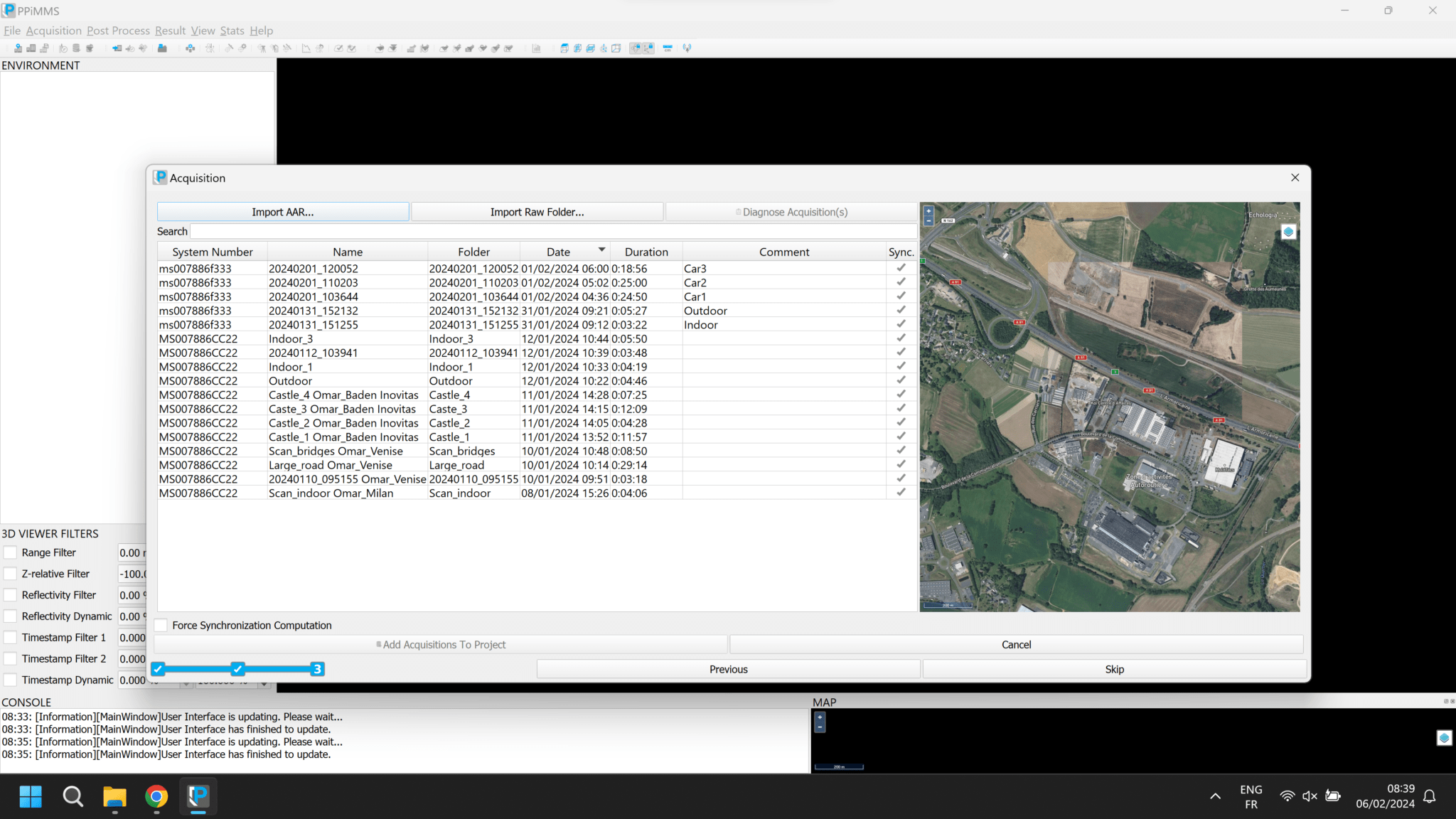
Task: Click the 3D cube view toolbar icon
Action: click(565, 48)
